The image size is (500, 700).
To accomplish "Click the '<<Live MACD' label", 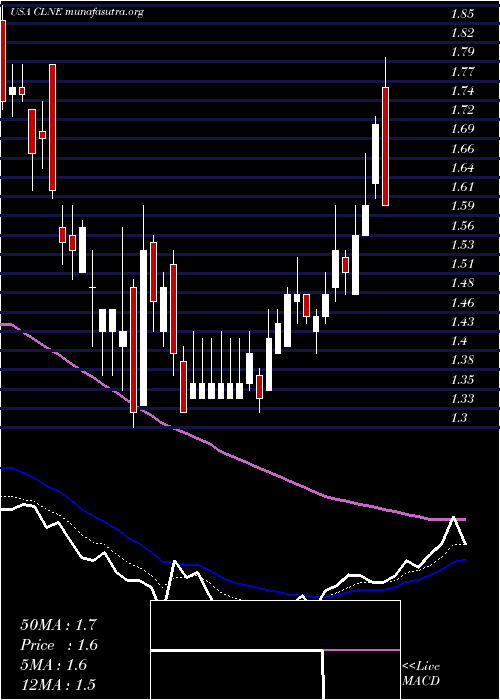I will coord(421,674).
